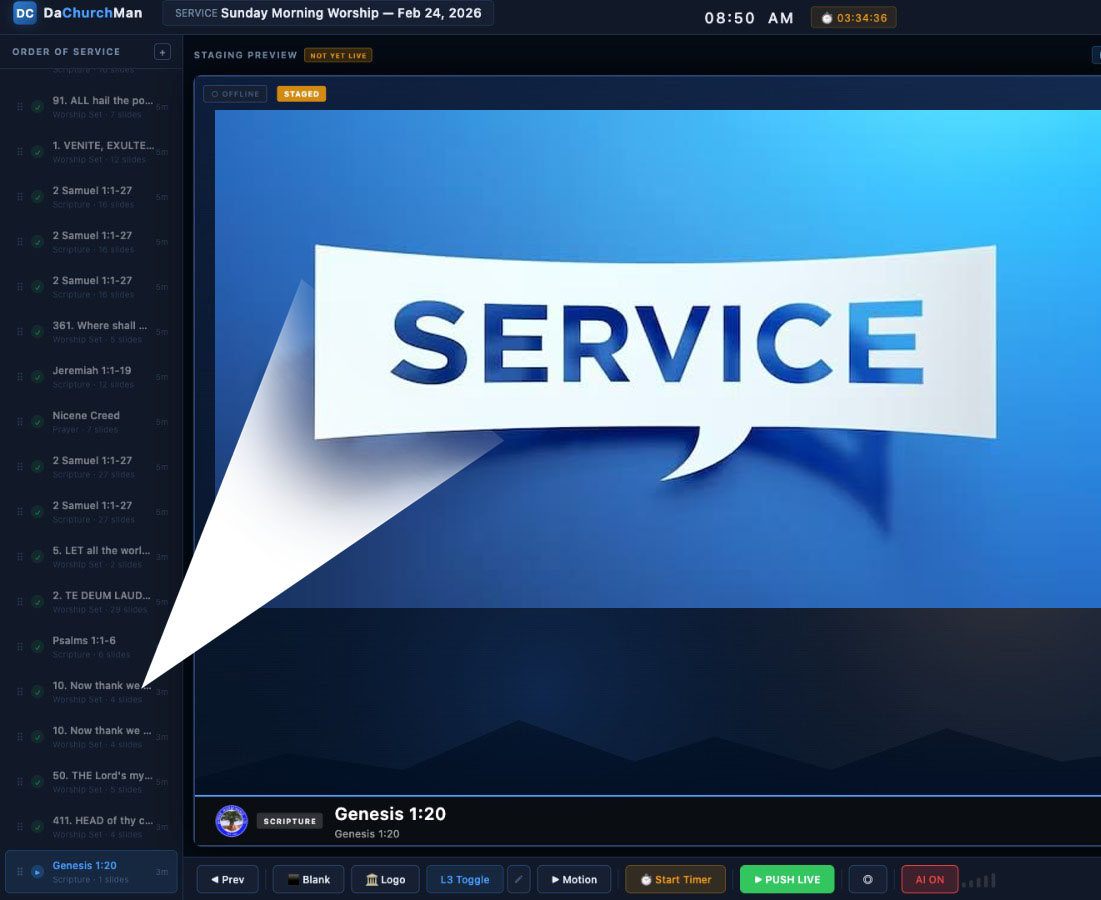Click the 3m duration on Genesis 1:20 row

[161, 872]
